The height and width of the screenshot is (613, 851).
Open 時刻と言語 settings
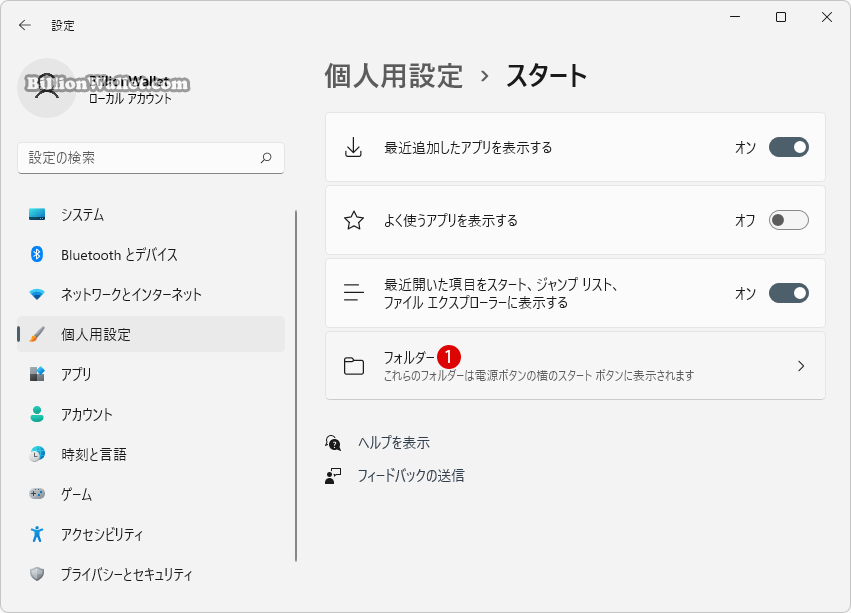pos(151,454)
